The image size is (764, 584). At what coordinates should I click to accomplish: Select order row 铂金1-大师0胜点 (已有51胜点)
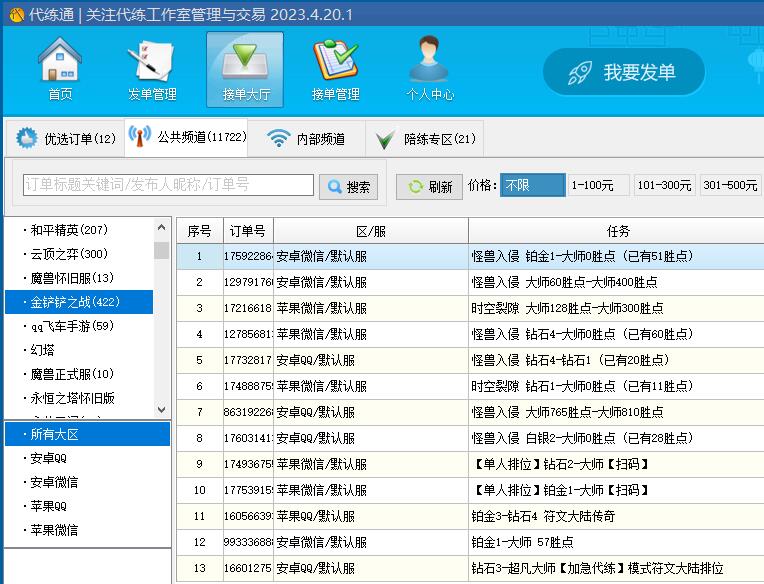(x=470, y=256)
